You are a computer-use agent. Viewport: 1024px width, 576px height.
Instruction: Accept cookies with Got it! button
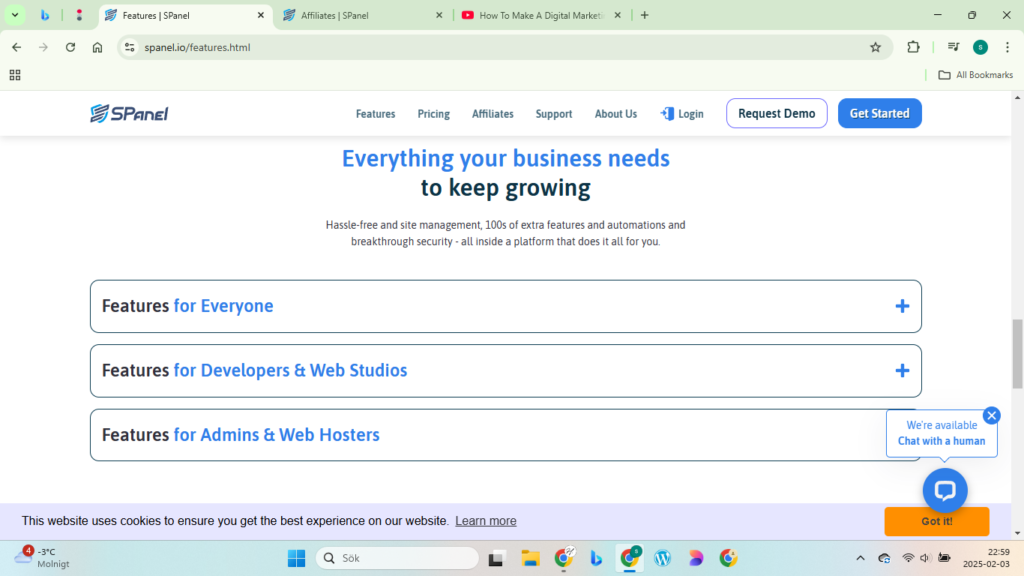pos(936,521)
